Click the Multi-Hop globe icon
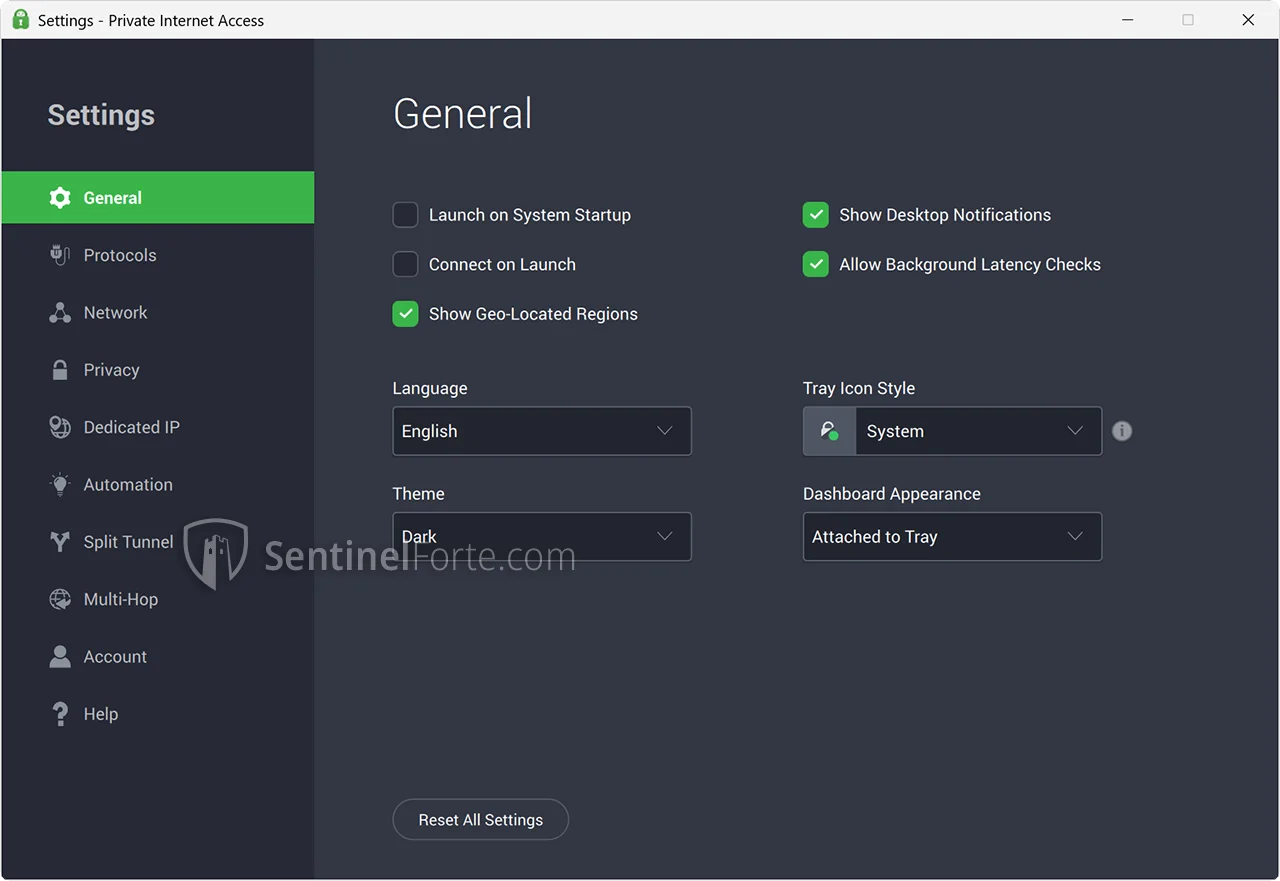1280x881 pixels. pos(60,599)
